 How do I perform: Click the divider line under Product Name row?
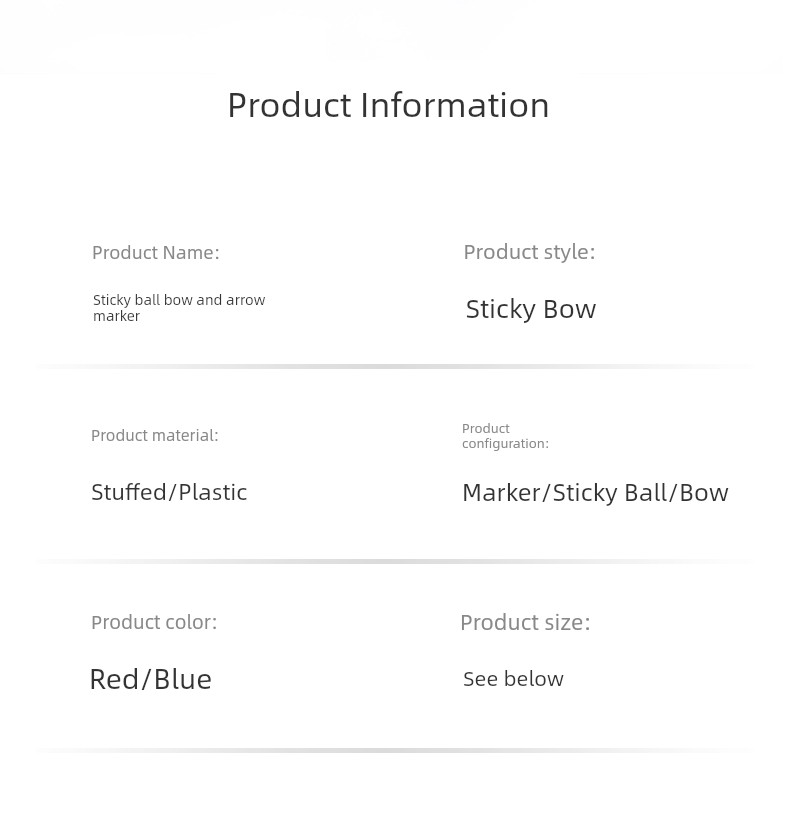(395, 366)
